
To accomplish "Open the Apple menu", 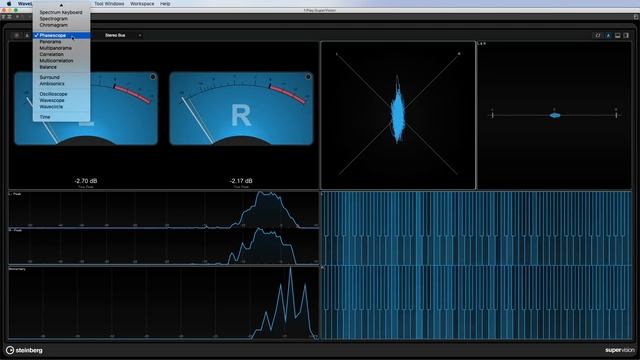I will coord(9,4).
